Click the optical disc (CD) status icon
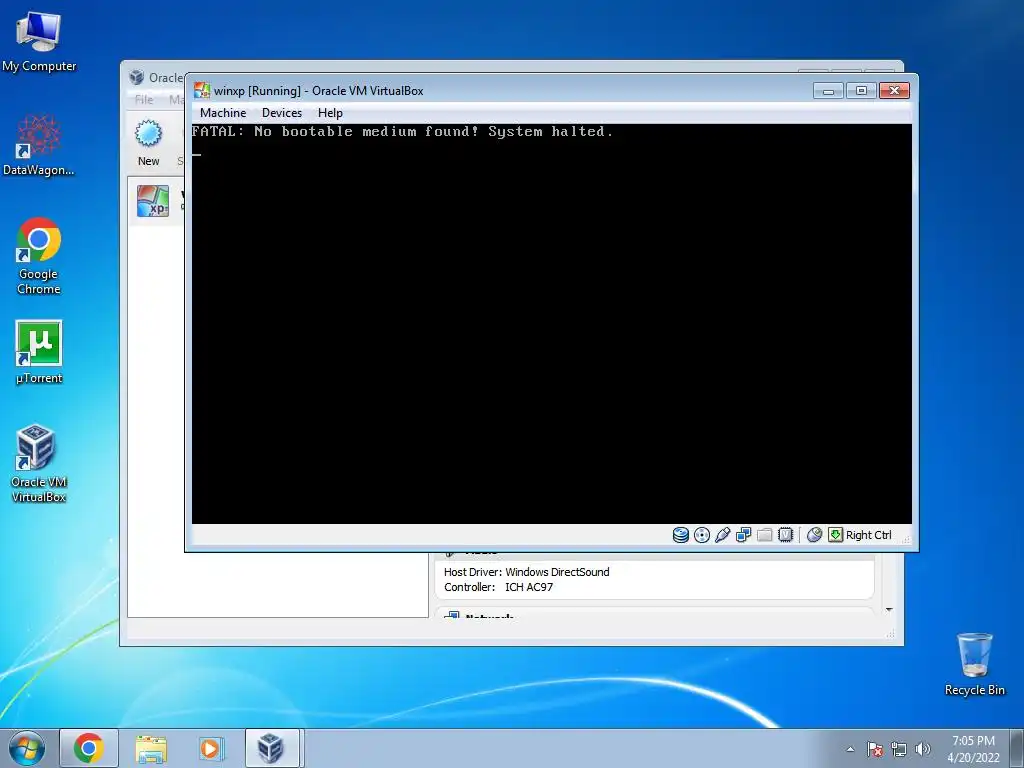1024x768 pixels. click(701, 535)
